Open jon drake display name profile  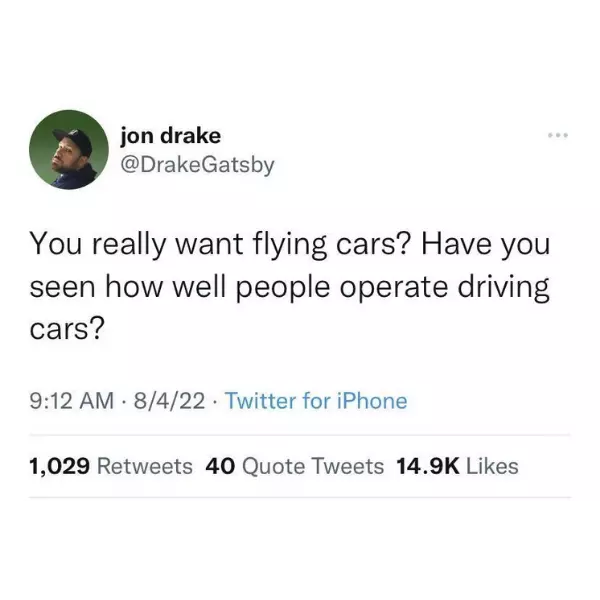(x=171, y=136)
